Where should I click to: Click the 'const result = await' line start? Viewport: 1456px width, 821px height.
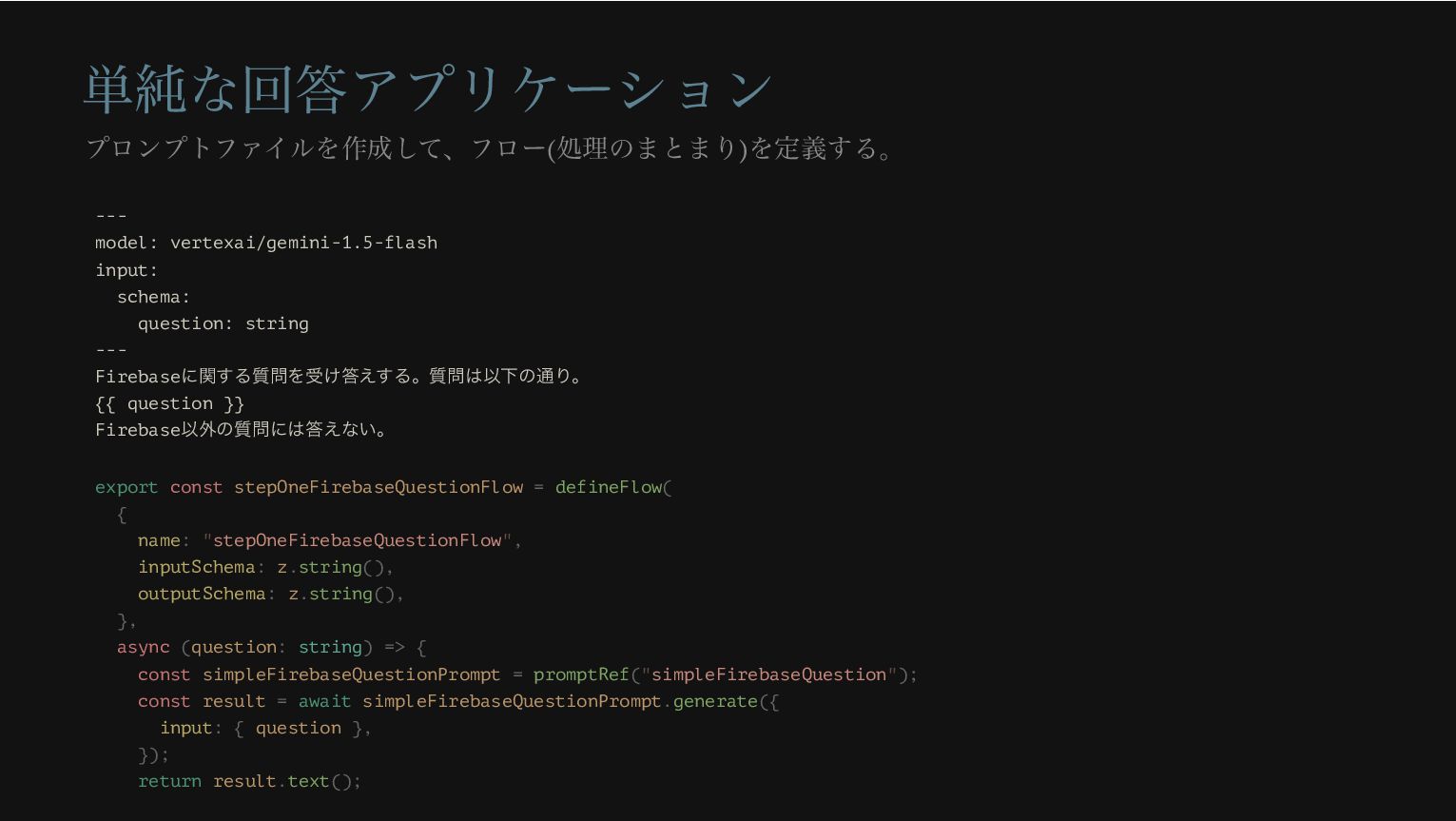244,701
